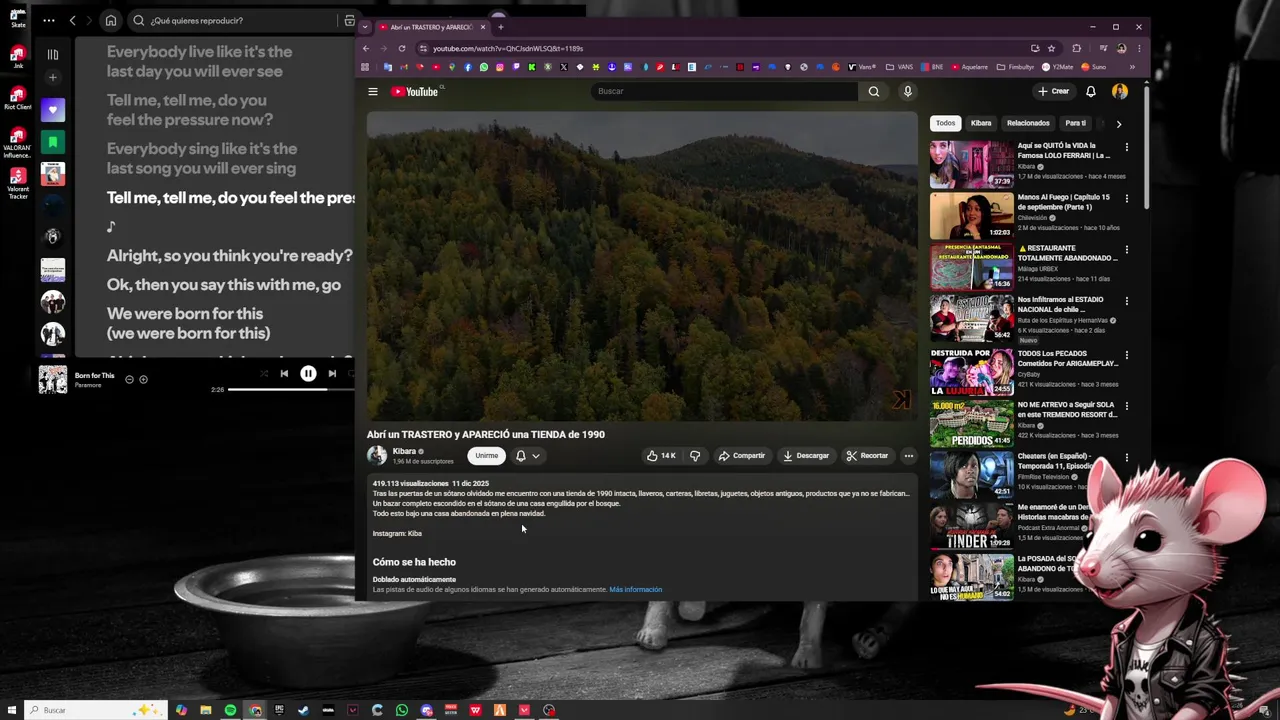Open options for Manos Al Fuego video
The image size is (1280, 720).
[x=1127, y=199]
